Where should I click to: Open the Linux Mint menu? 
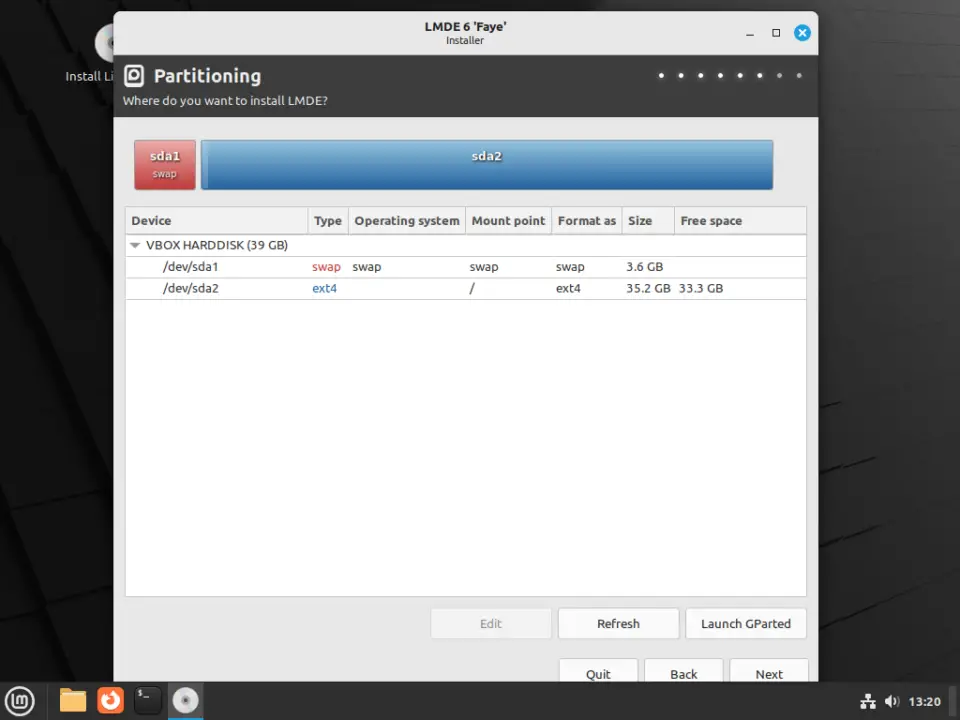(x=20, y=700)
